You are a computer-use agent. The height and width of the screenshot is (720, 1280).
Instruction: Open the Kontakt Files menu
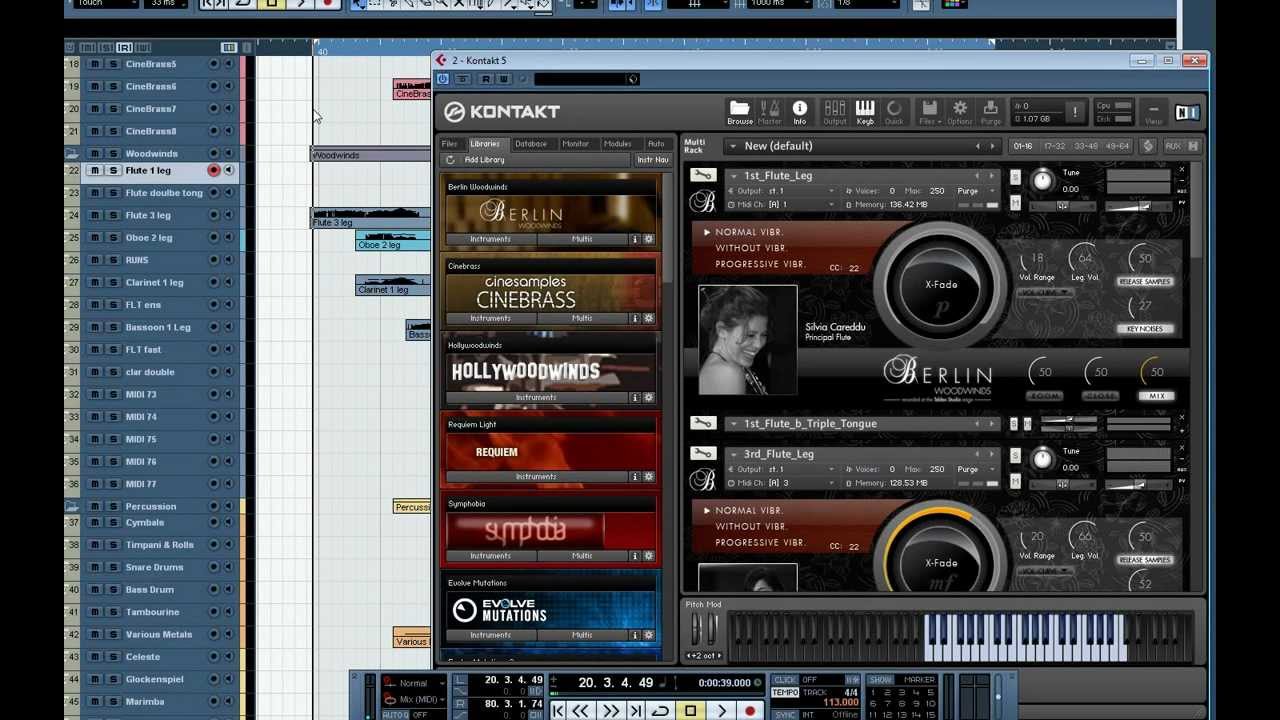pyautogui.click(x=929, y=112)
